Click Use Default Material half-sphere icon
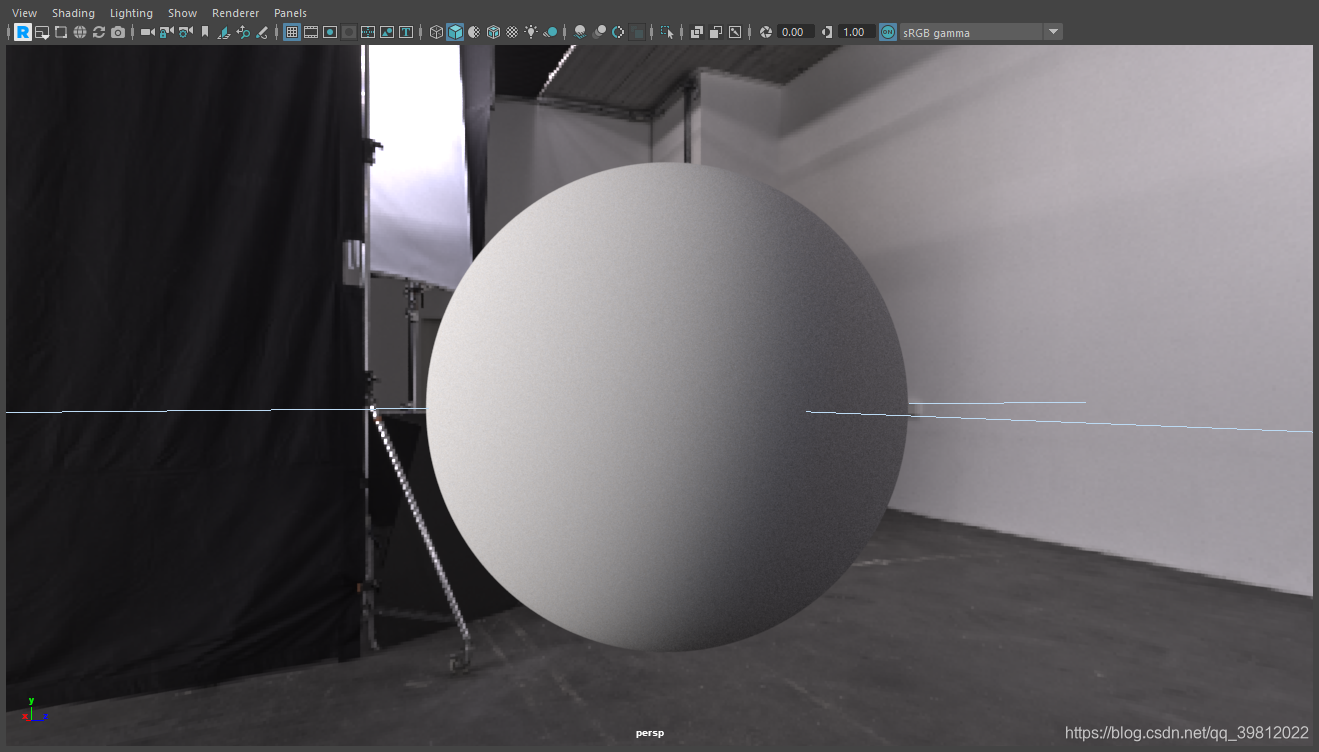 474,32
